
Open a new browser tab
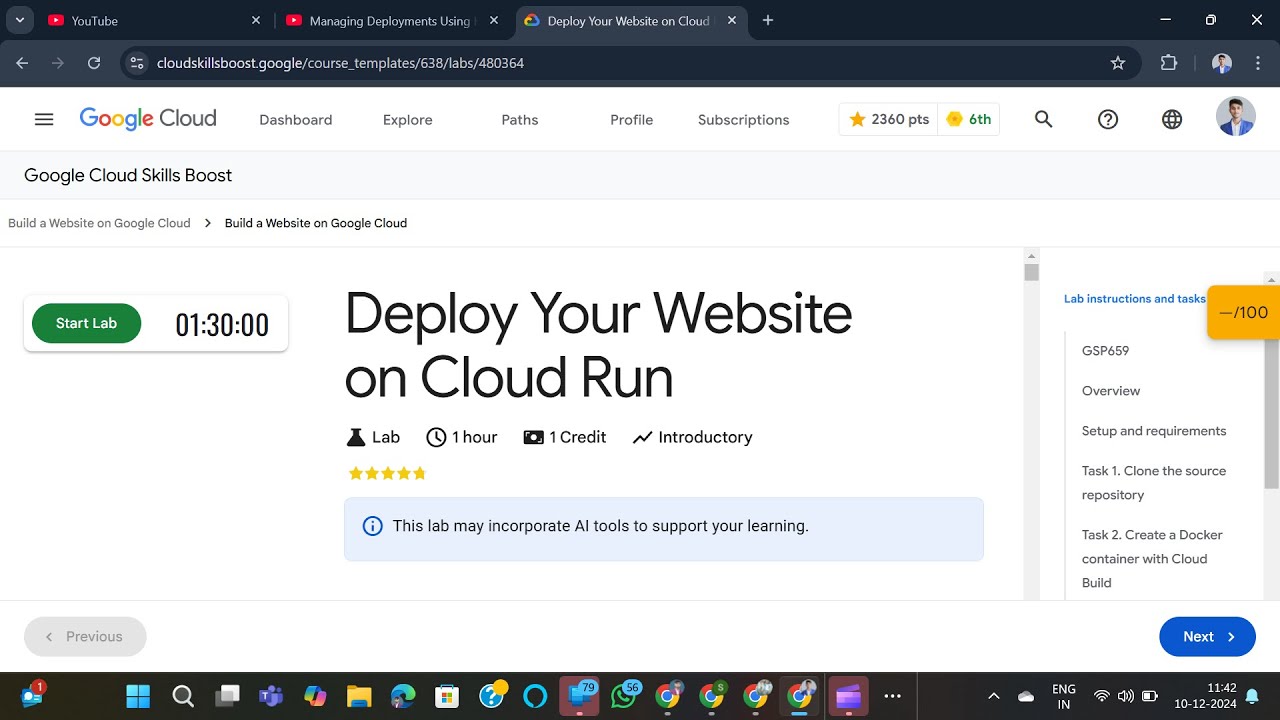768,20
